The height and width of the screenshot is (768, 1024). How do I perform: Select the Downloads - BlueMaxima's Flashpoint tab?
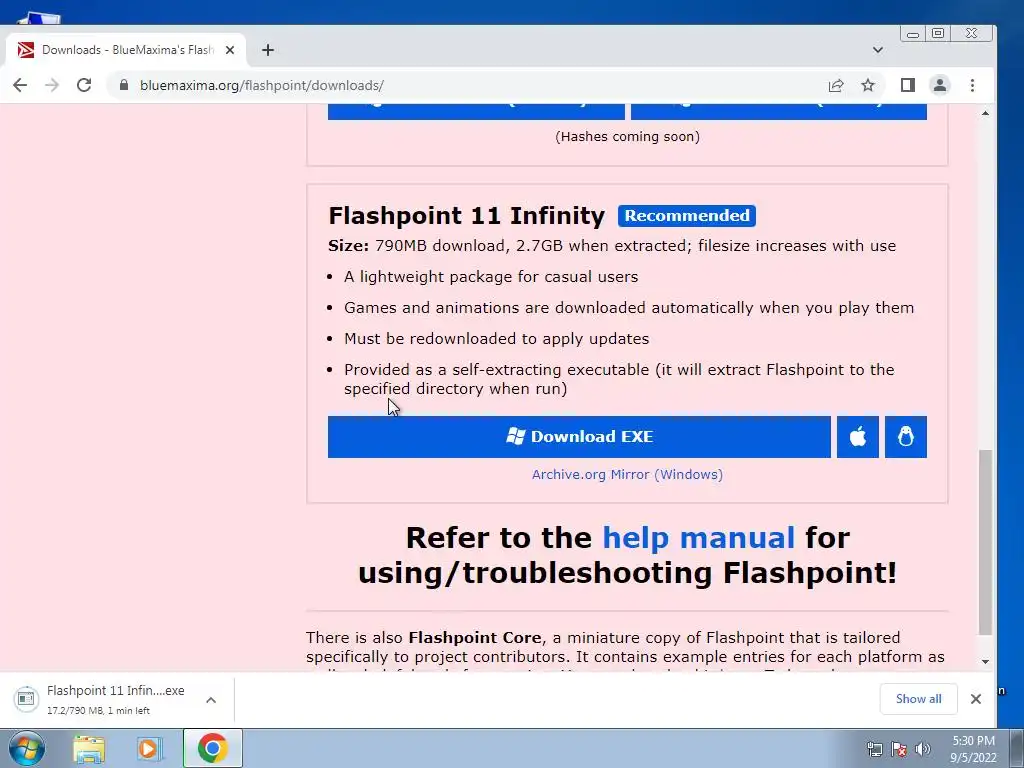tap(124, 50)
